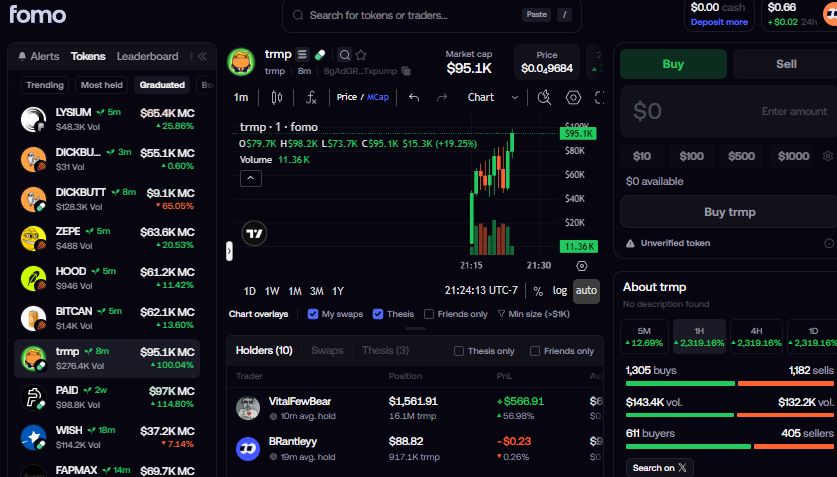This screenshot has height=477, width=837.
Task: Click VitalFewBear's profile avatar
Action: pos(248,408)
